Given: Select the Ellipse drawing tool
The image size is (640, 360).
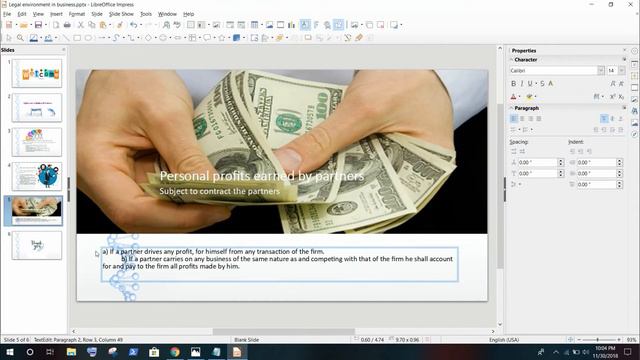Looking at the screenshot, I should click(88, 38).
